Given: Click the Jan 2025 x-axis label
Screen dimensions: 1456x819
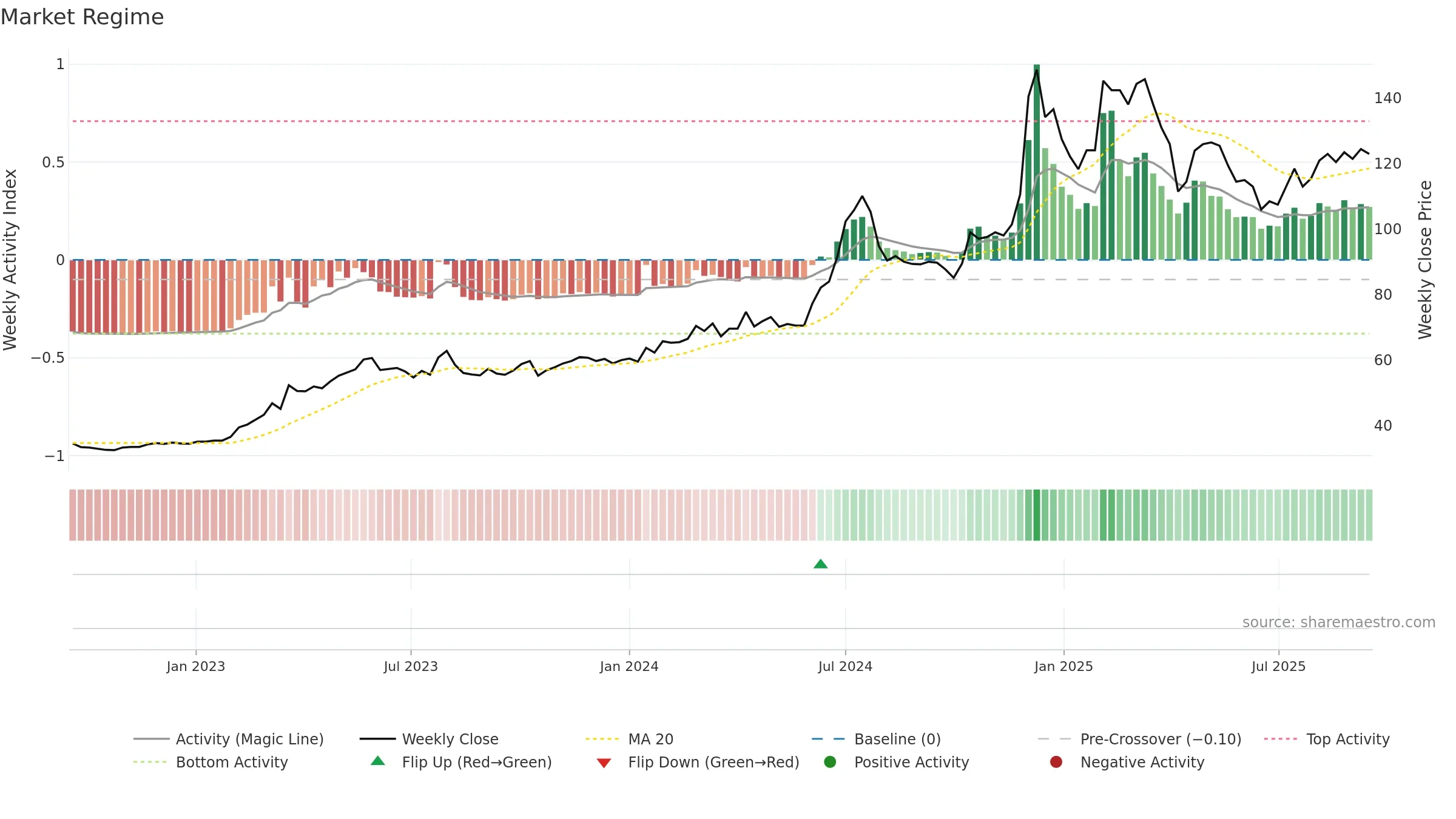Looking at the screenshot, I should [1063, 667].
